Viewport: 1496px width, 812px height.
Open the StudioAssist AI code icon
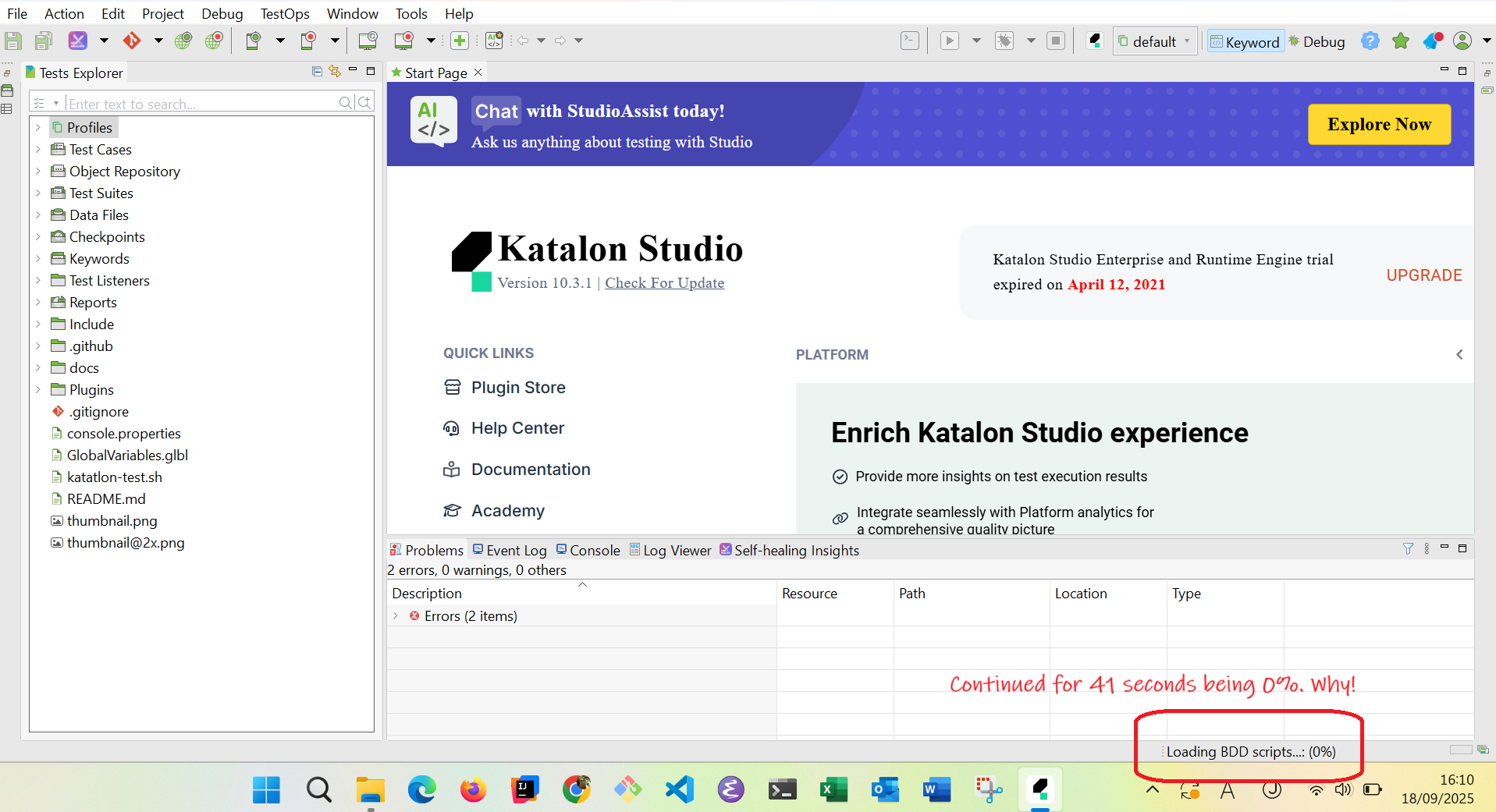pyautogui.click(x=494, y=41)
